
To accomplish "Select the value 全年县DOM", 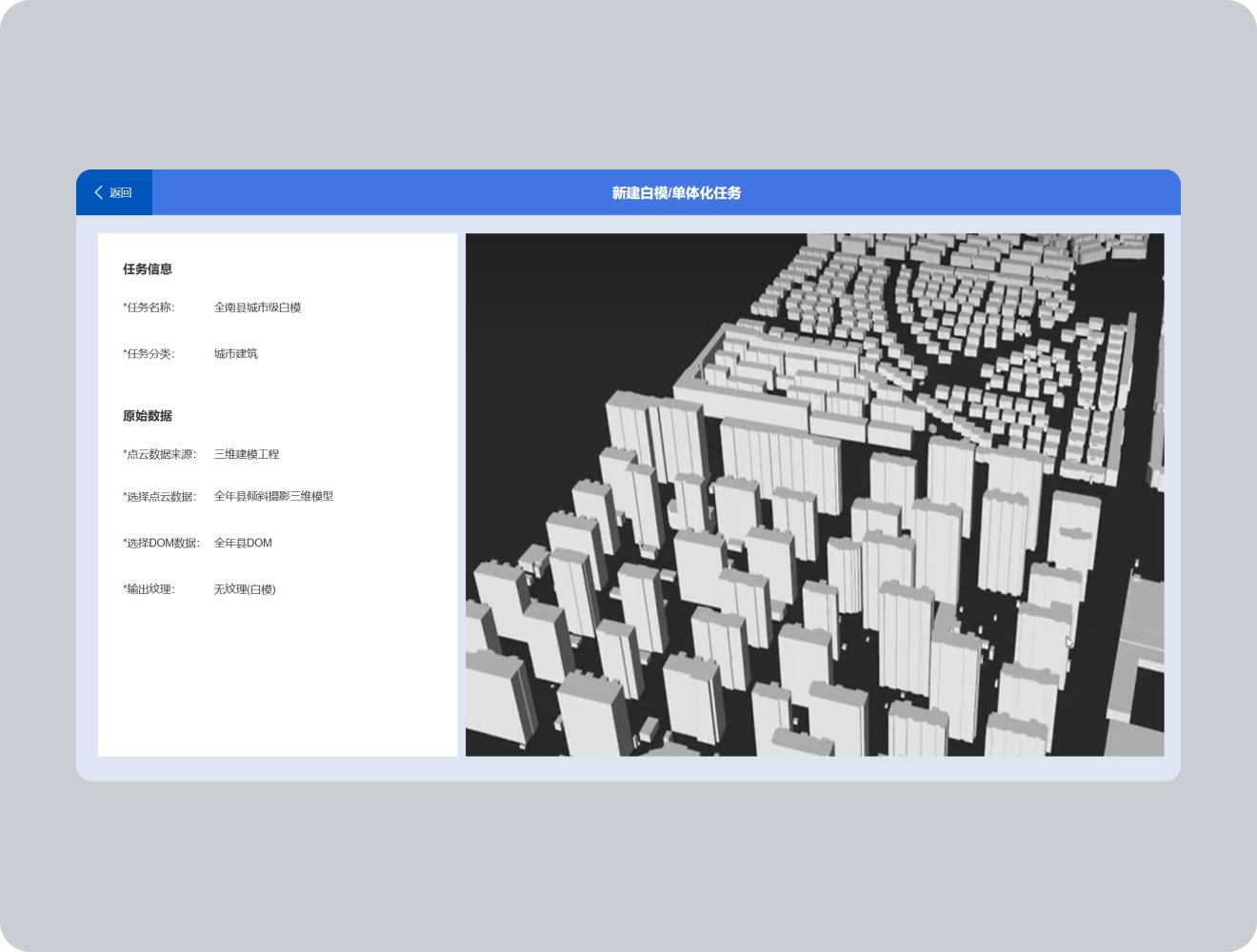I will (243, 543).
